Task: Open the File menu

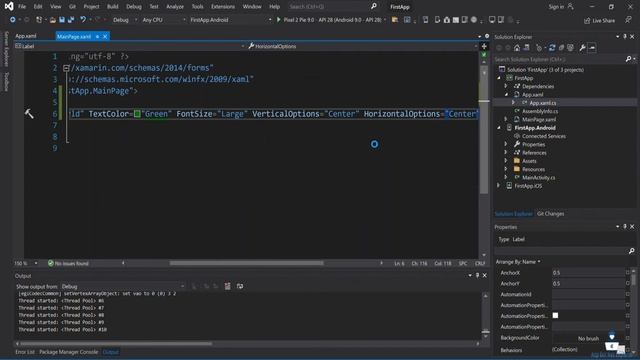Action: click(x=22, y=7)
